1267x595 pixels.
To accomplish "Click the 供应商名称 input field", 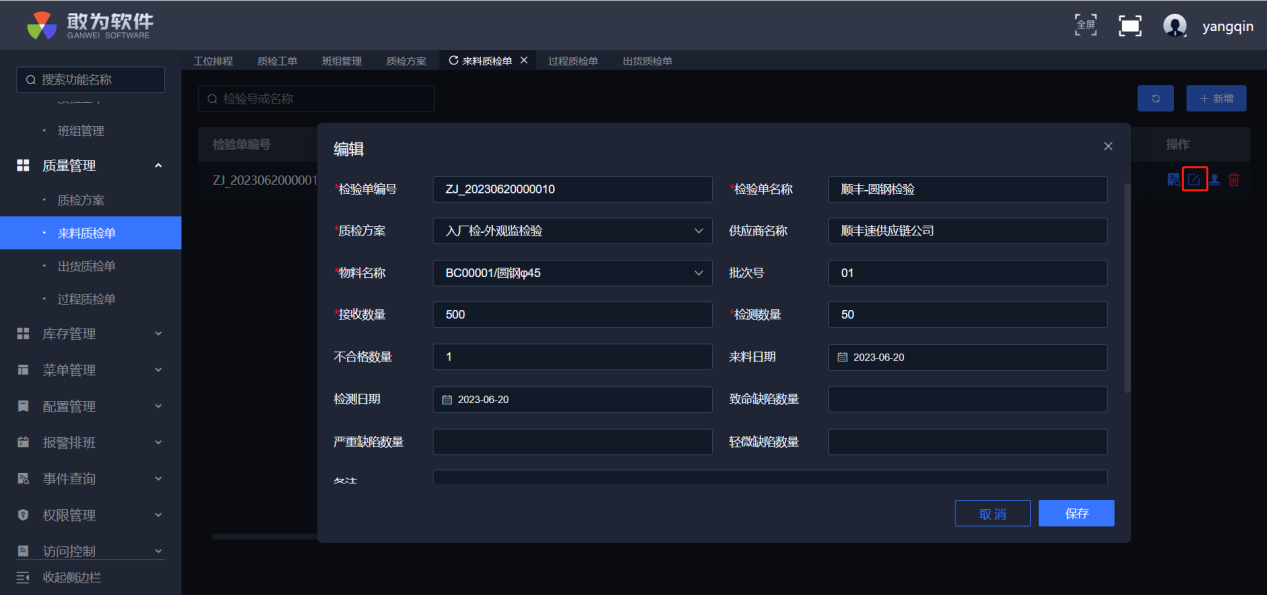I will tap(968, 231).
